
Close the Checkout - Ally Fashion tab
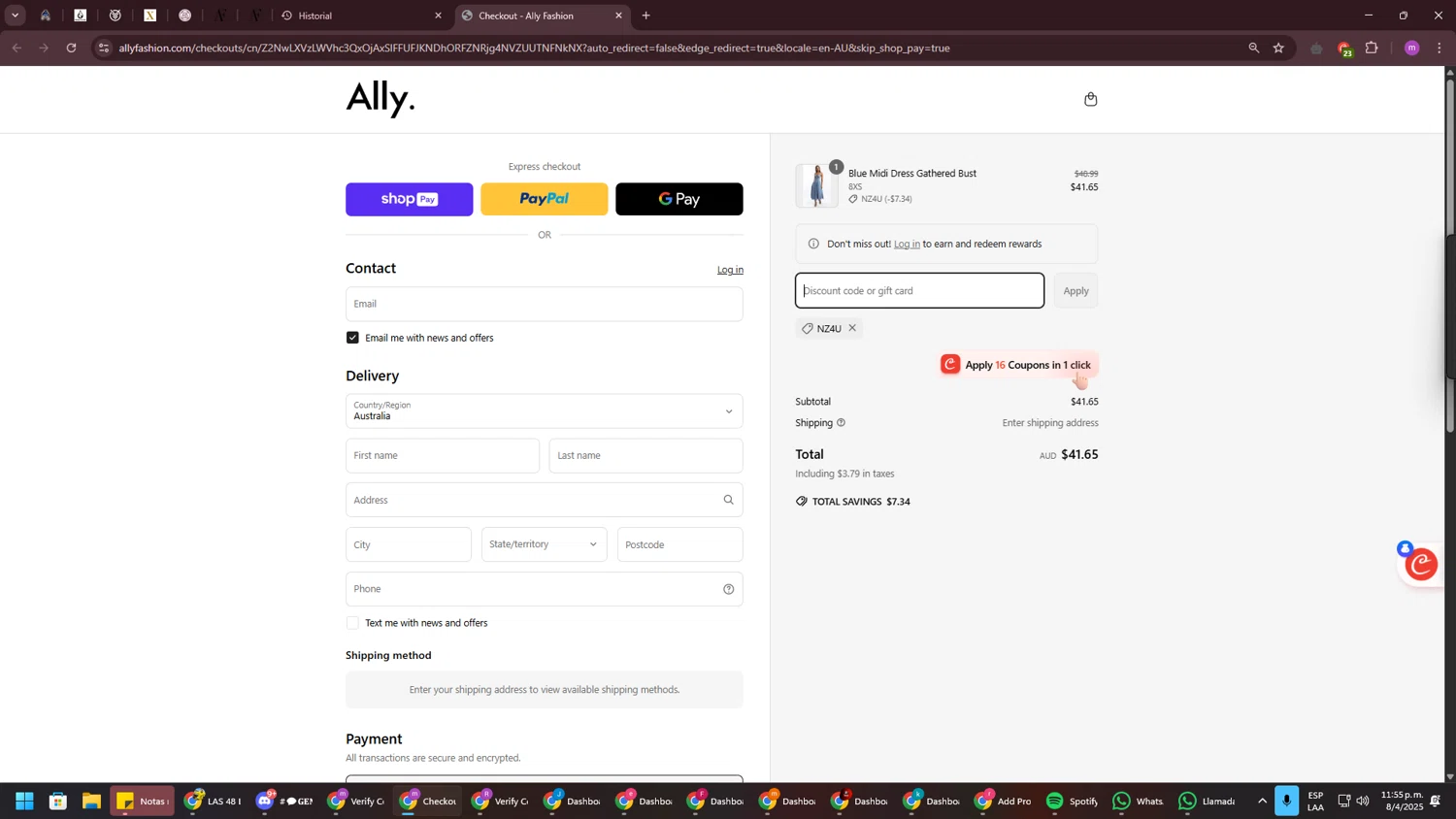click(x=618, y=16)
